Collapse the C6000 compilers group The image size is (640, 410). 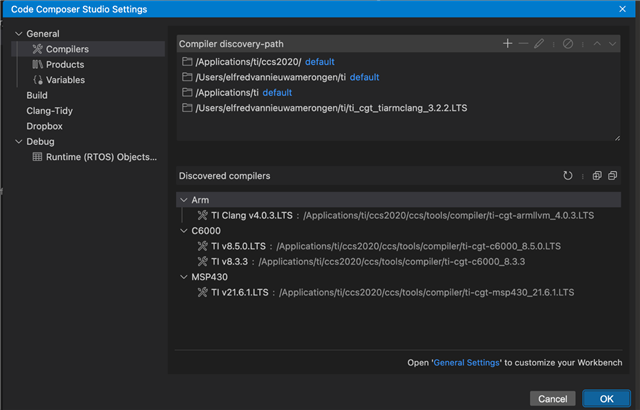click(x=183, y=230)
